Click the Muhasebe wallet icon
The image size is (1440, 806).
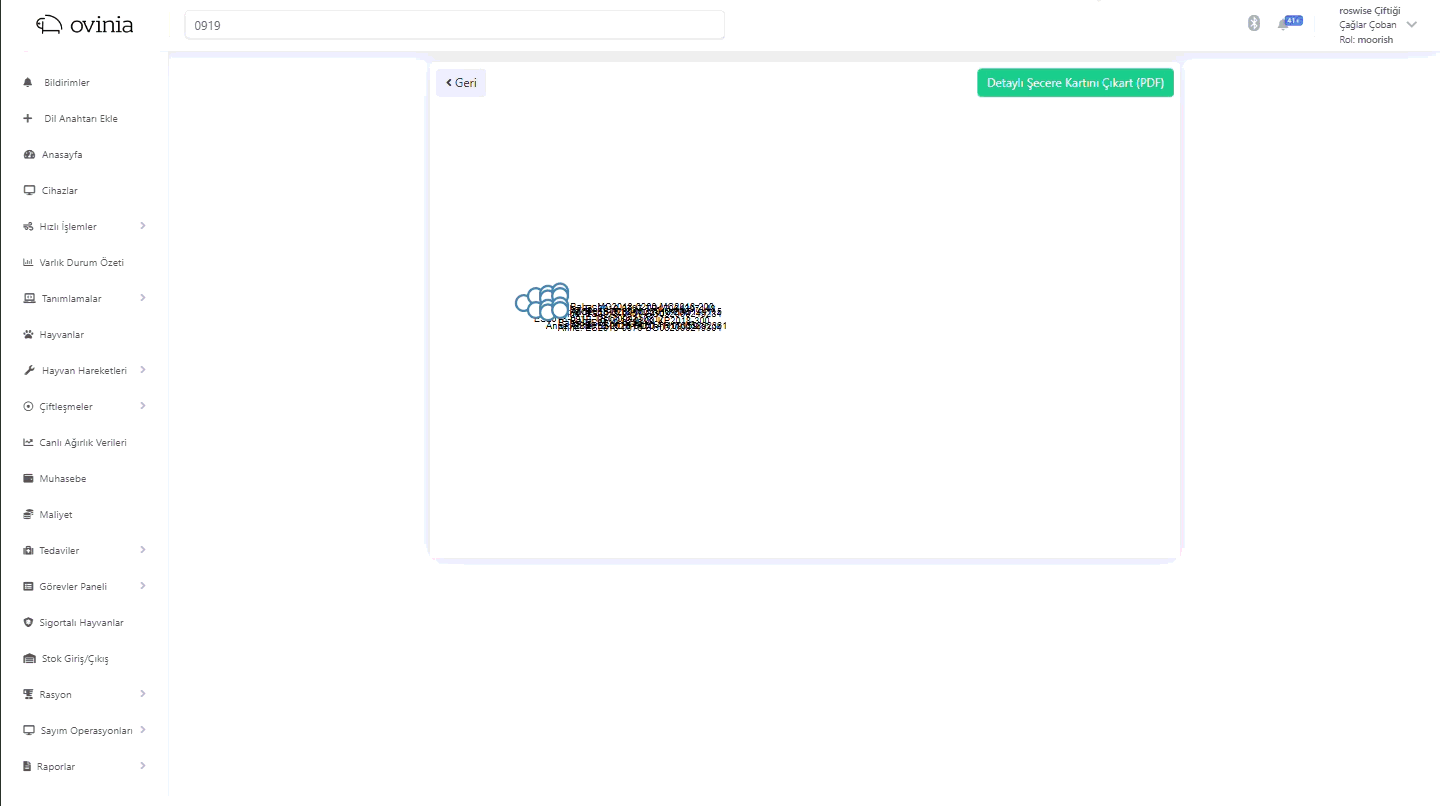pyautogui.click(x=28, y=479)
